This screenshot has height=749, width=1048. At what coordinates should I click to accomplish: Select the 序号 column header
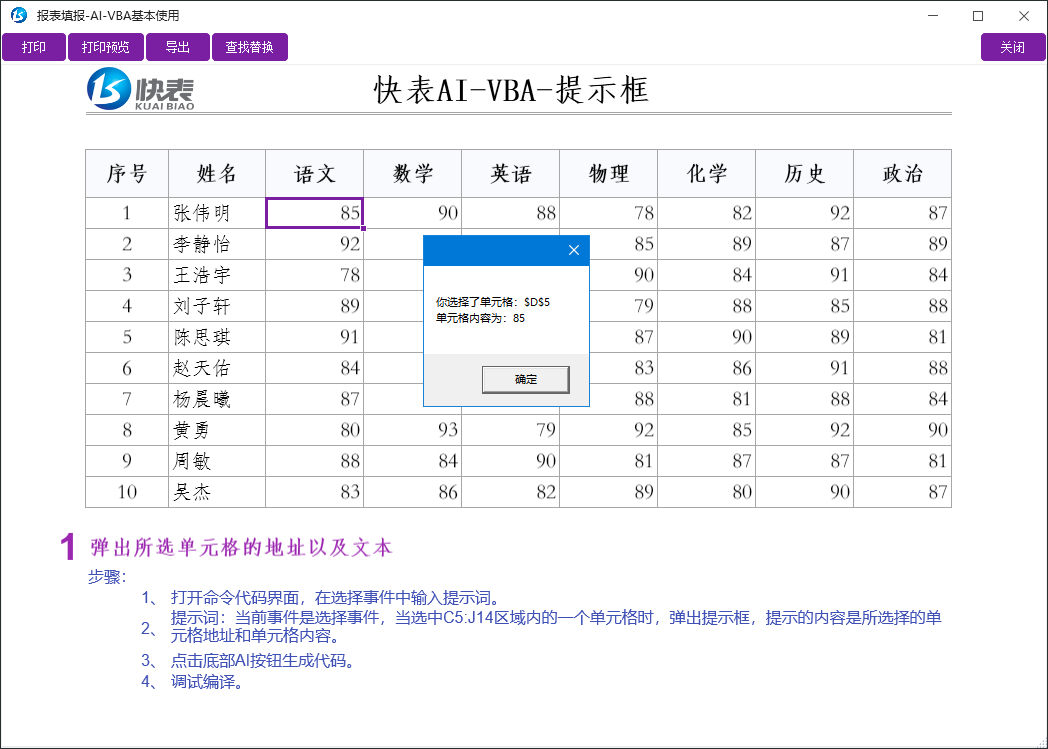pyautogui.click(x=127, y=174)
